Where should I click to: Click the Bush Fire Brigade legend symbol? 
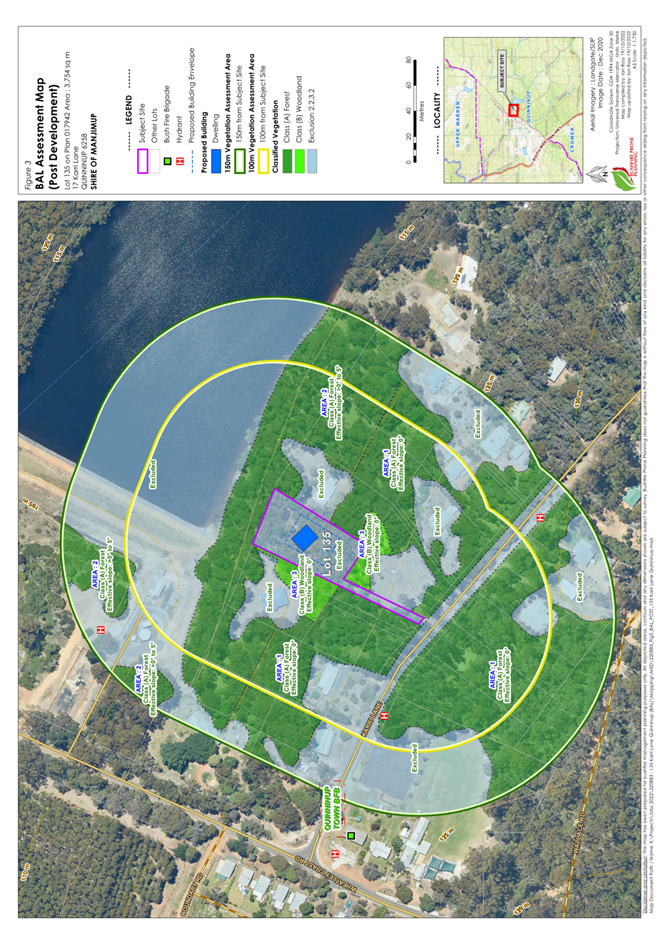(168, 162)
